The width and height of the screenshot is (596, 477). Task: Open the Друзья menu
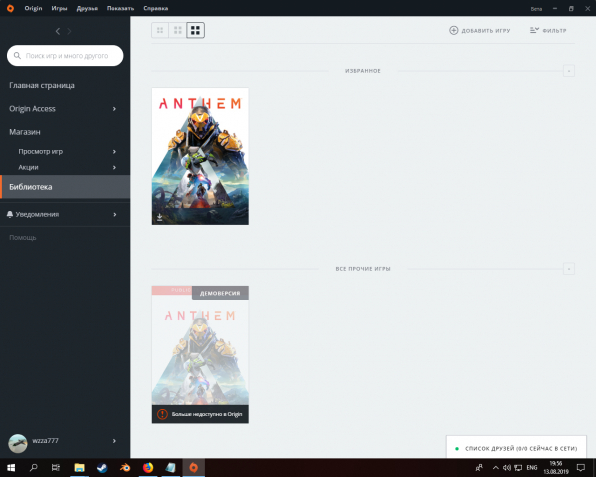(87, 8)
